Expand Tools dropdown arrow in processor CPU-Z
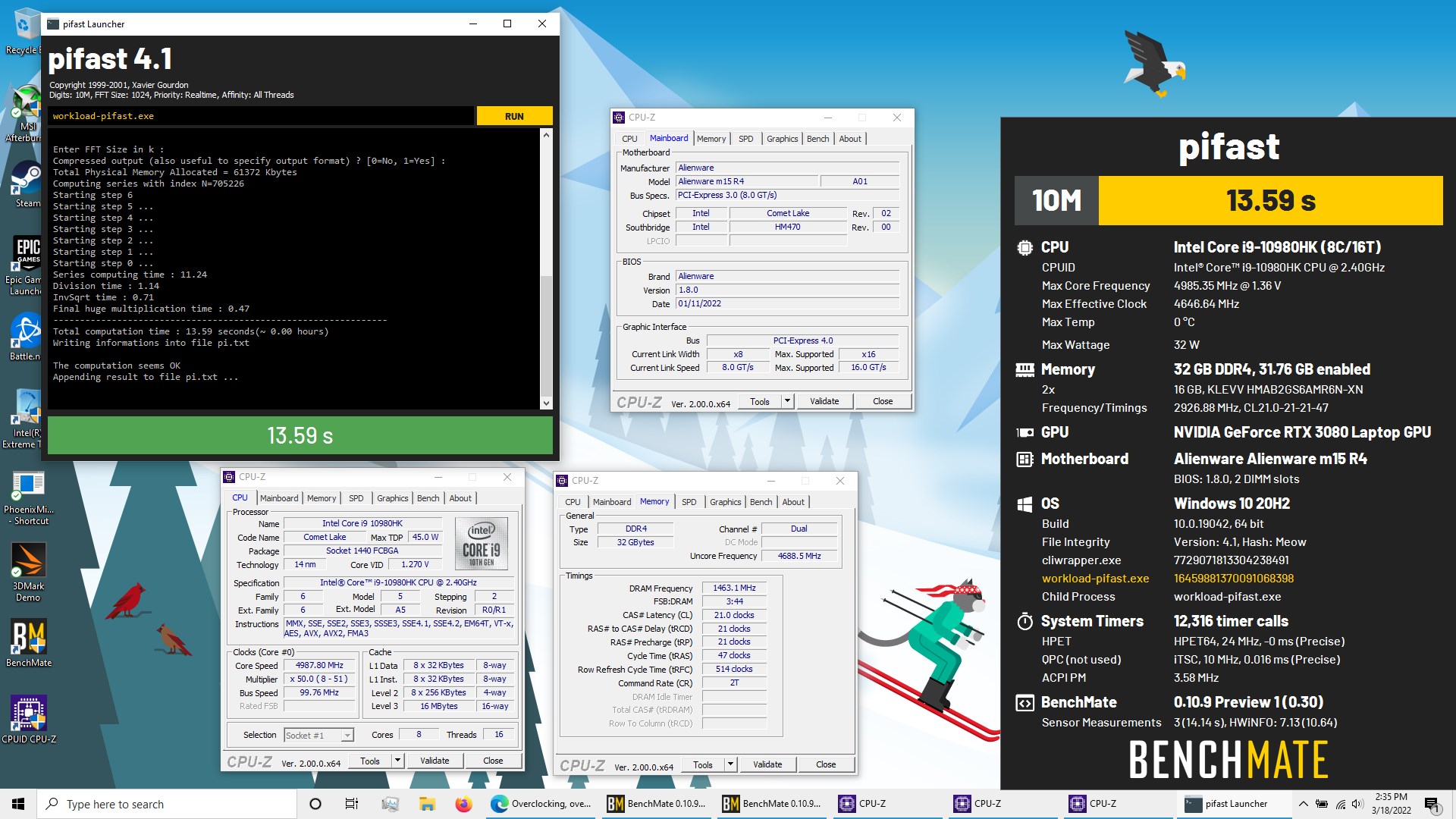The image size is (1456, 819). click(397, 761)
